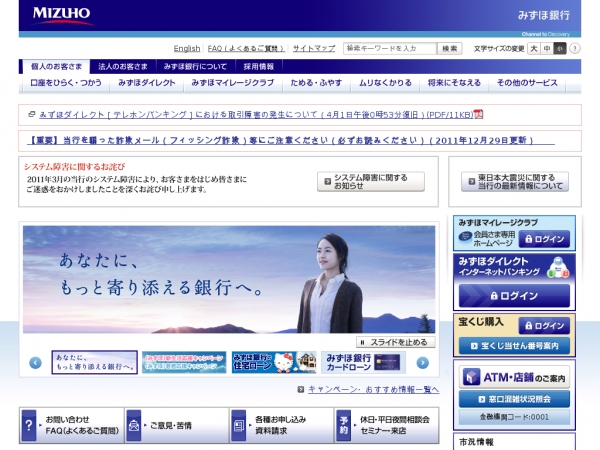Open 休日・平日夜間相談会 セミナー・来店 link
Image resolution: width=600 pixels, height=450 pixels.
coord(395,425)
